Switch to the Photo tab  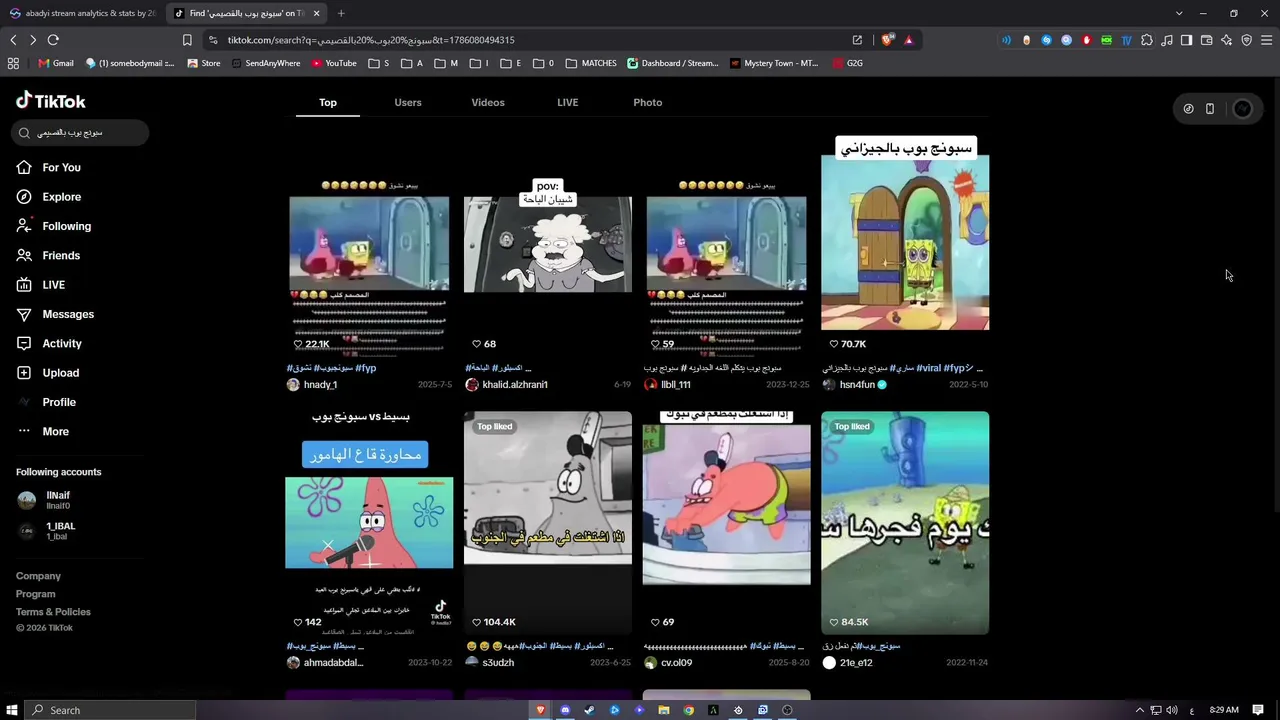click(x=648, y=102)
